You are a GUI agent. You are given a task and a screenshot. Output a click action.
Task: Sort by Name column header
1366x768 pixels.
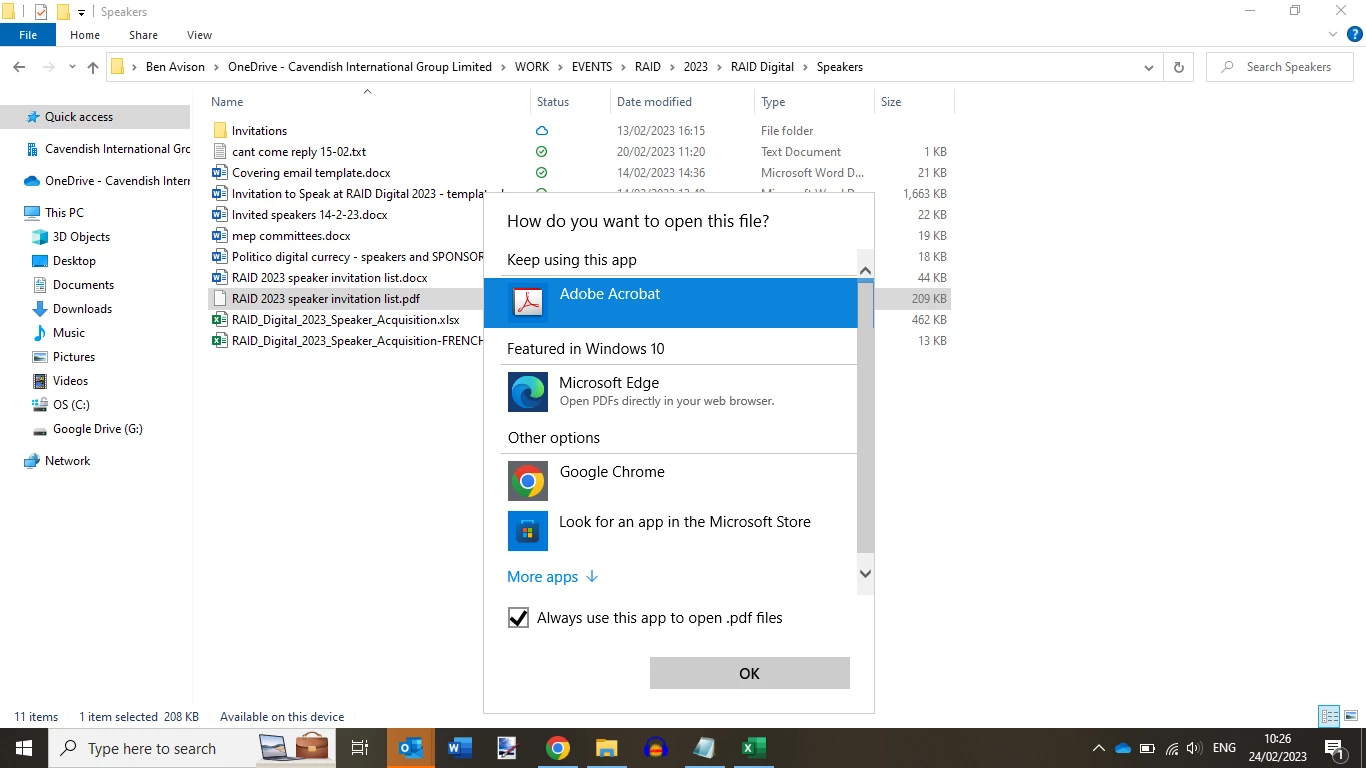(370, 101)
